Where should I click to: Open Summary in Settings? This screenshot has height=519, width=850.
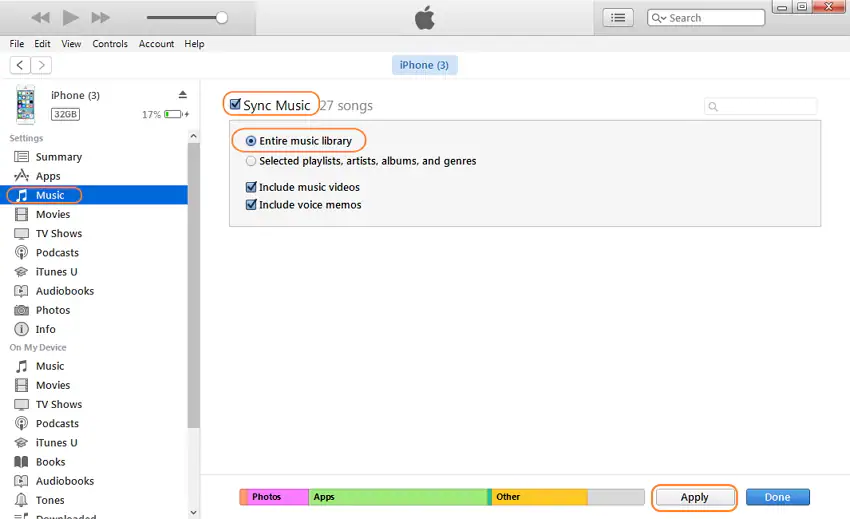click(94, 157)
